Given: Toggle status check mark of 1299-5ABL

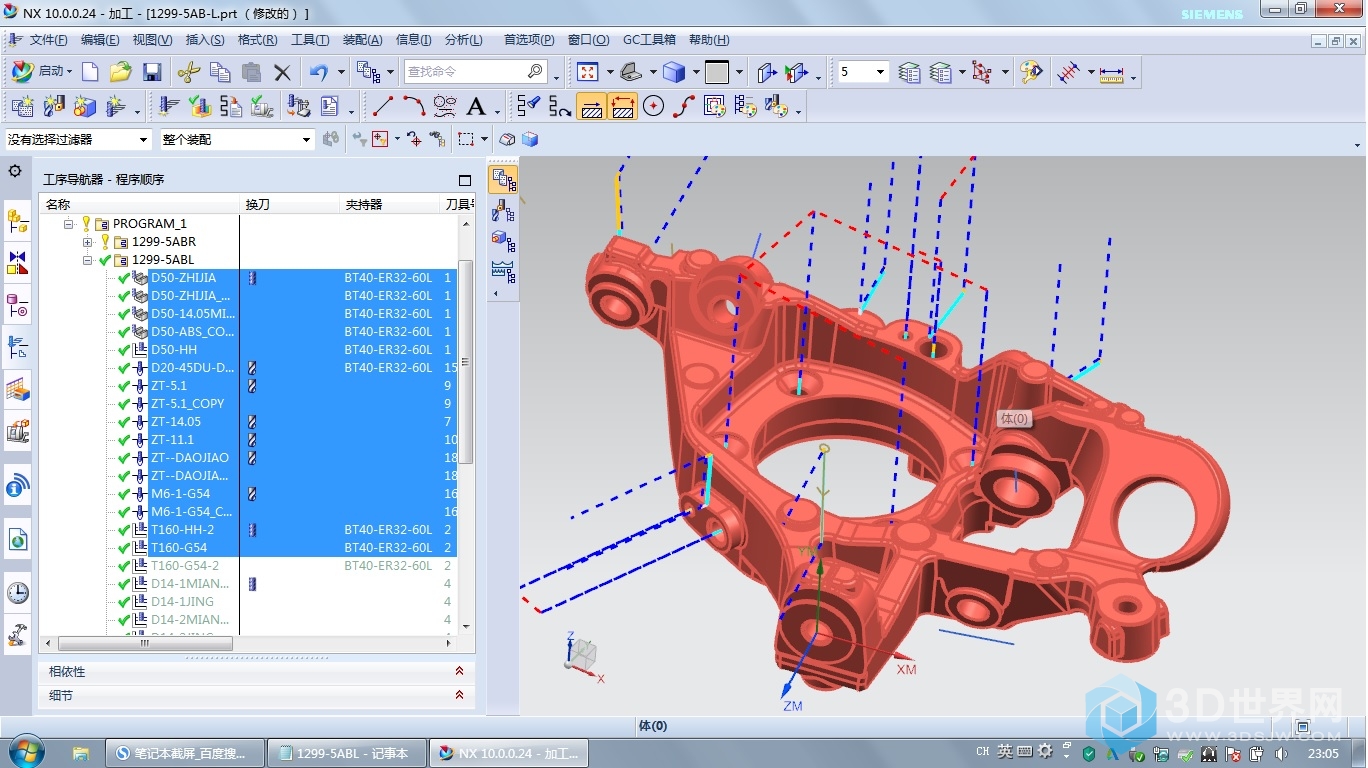Looking at the screenshot, I should pos(105,260).
